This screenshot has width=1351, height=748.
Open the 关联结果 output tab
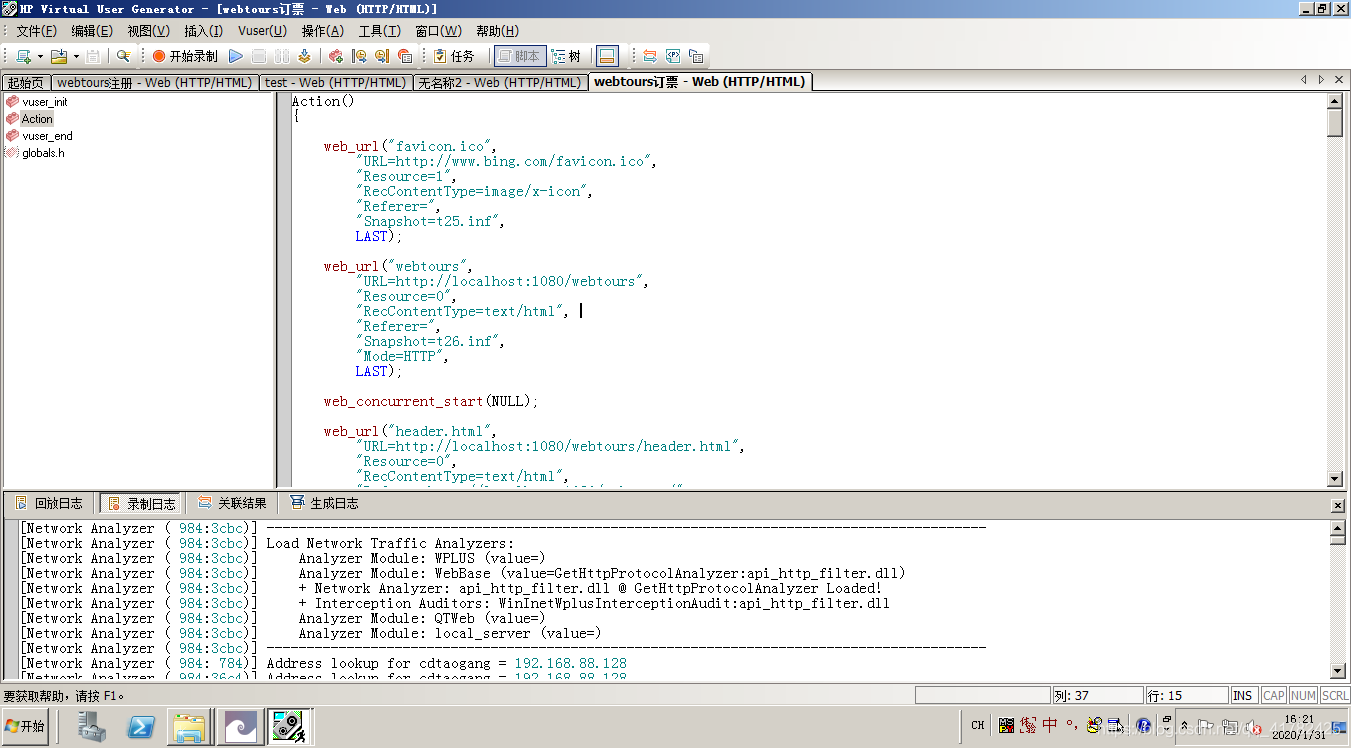(x=232, y=503)
